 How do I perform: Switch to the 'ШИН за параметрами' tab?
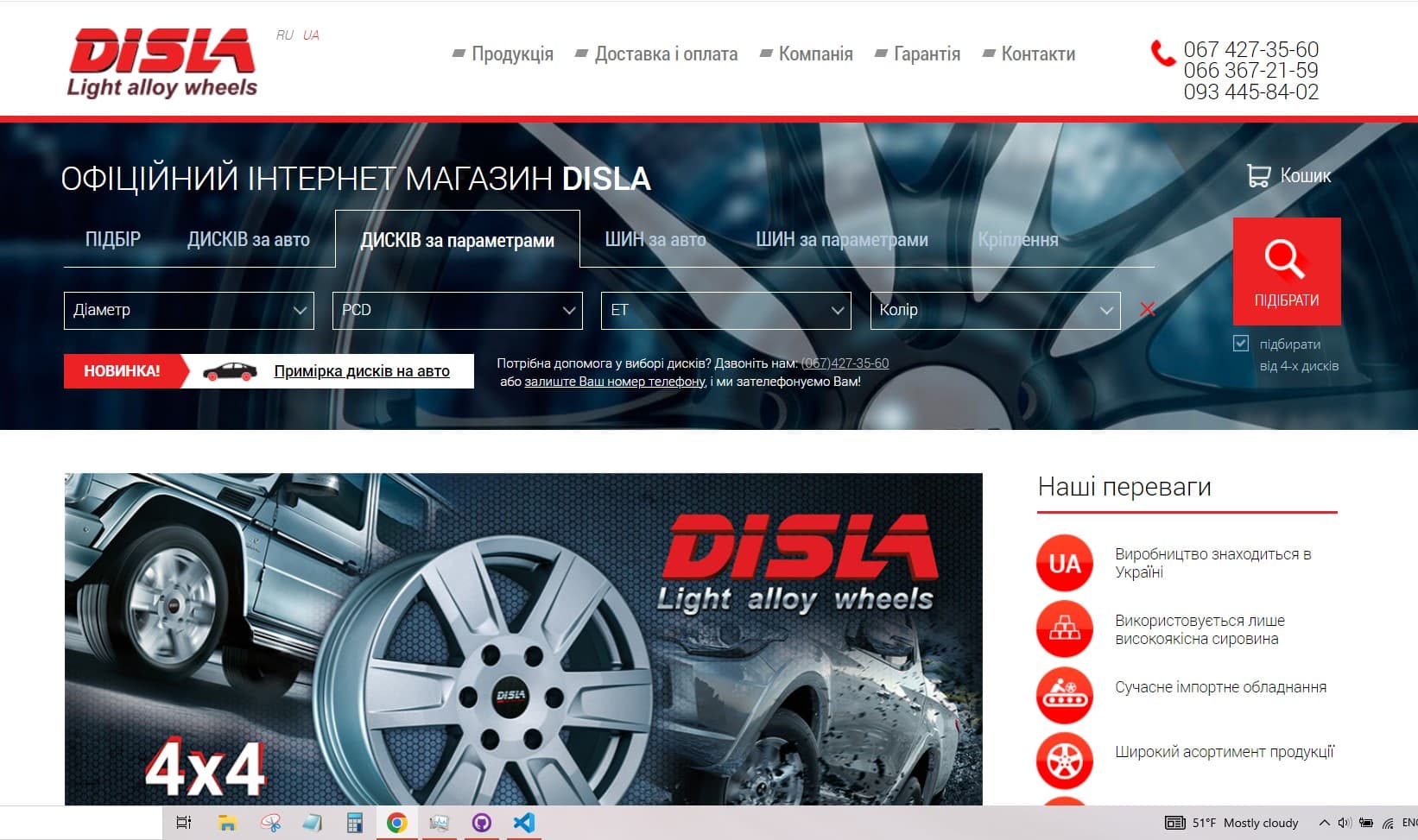841,240
